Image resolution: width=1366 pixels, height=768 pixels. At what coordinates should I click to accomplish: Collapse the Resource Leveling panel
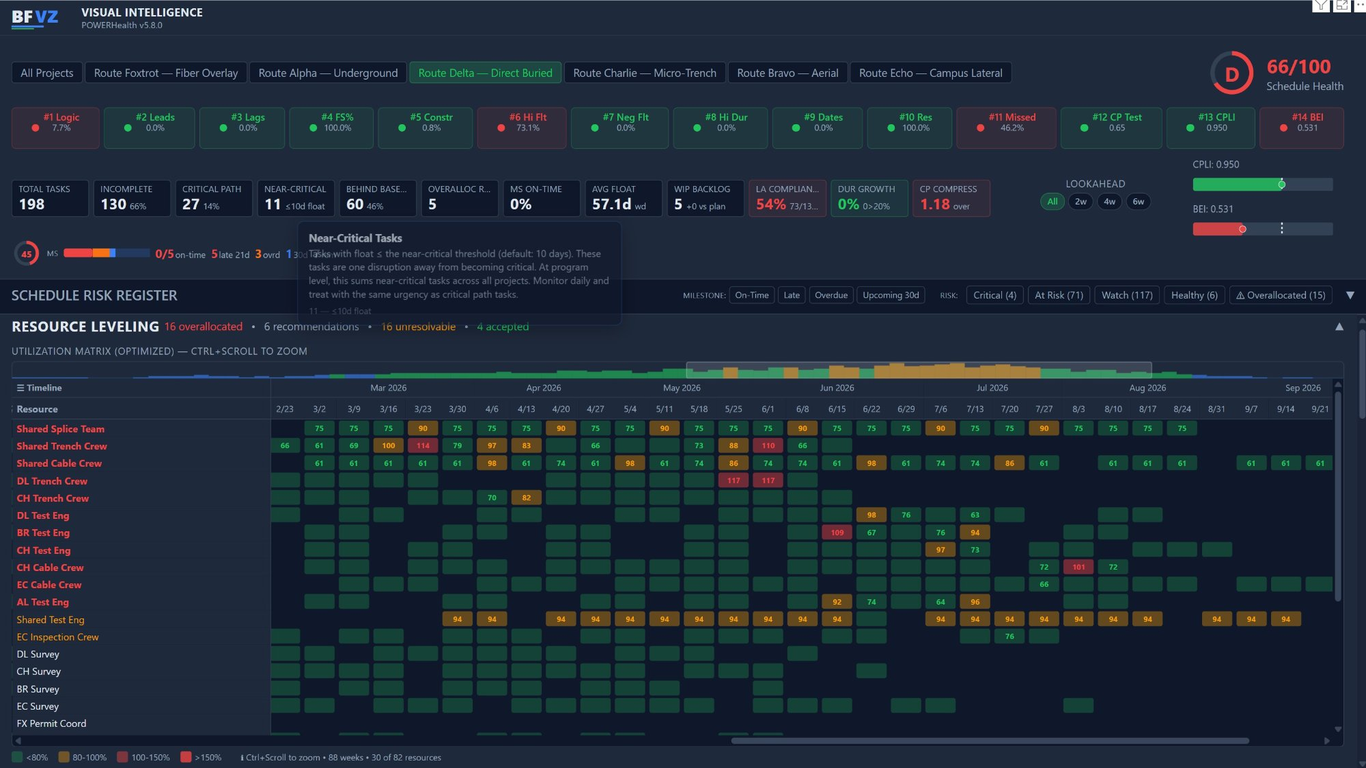point(1340,327)
